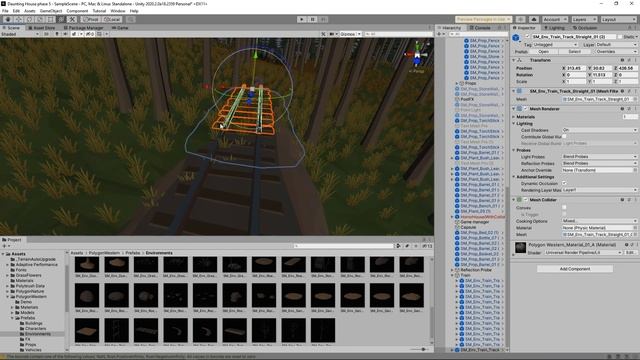640x360 pixels.
Task: Click the Mesh Renderer help icon
Action: pyautogui.click(x=622, y=109)
